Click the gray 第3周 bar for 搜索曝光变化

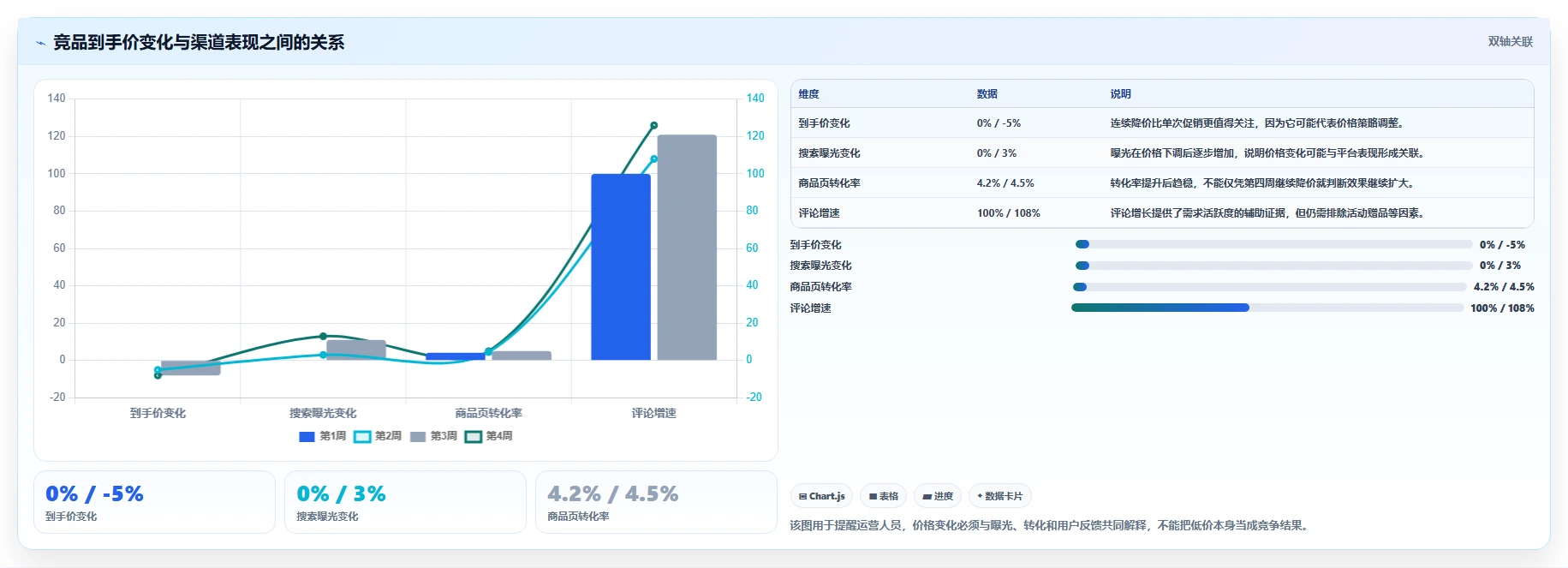[356, 350]
